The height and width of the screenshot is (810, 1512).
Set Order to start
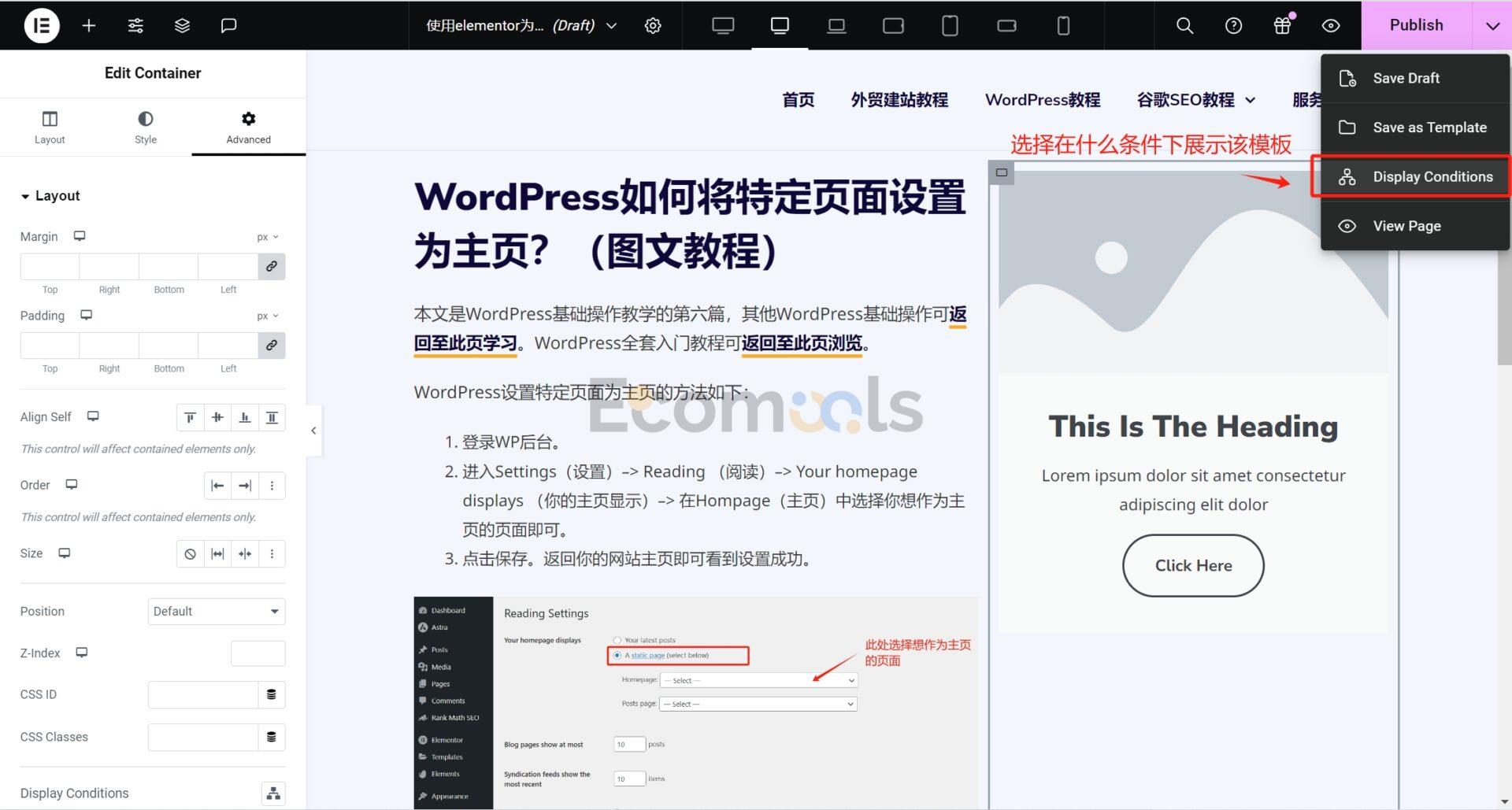pos(217,486)
